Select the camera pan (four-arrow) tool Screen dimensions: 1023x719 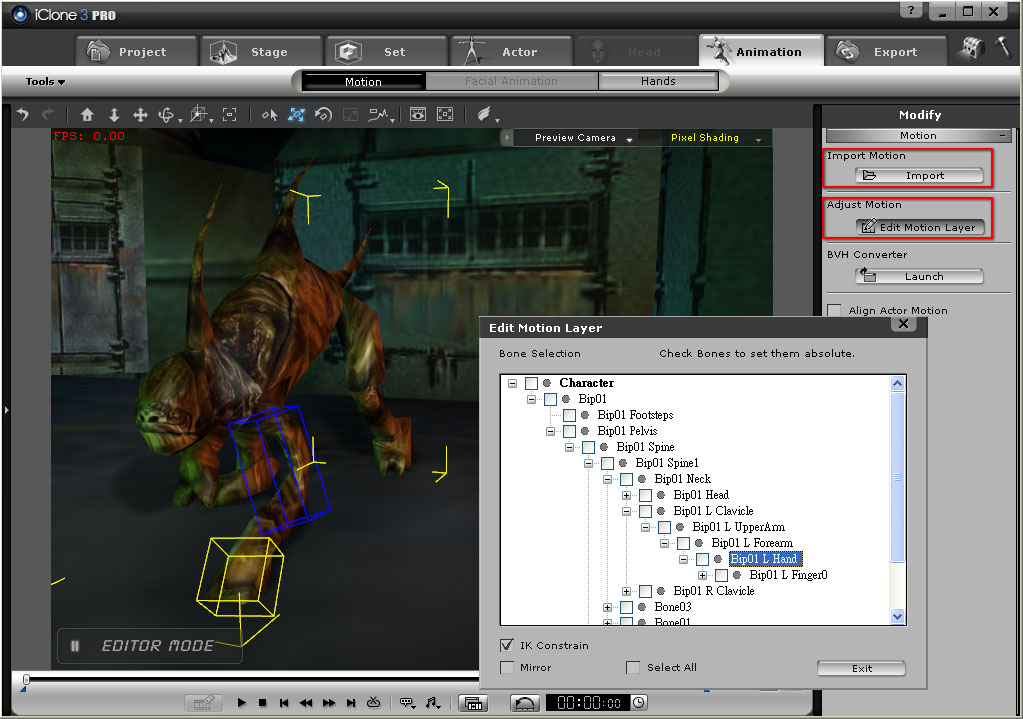[140, 115]
